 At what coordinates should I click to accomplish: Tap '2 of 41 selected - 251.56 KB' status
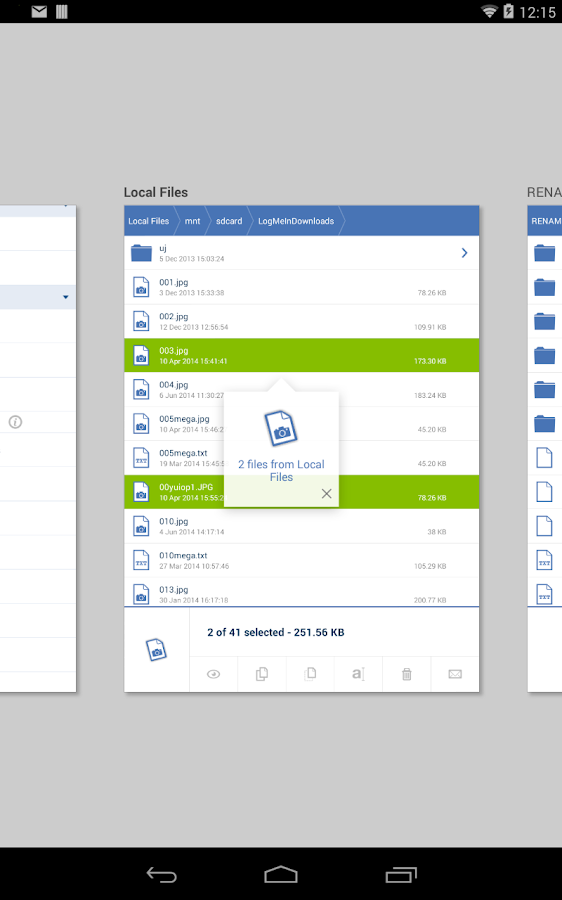pyautogui.click(x=276, y=632)
